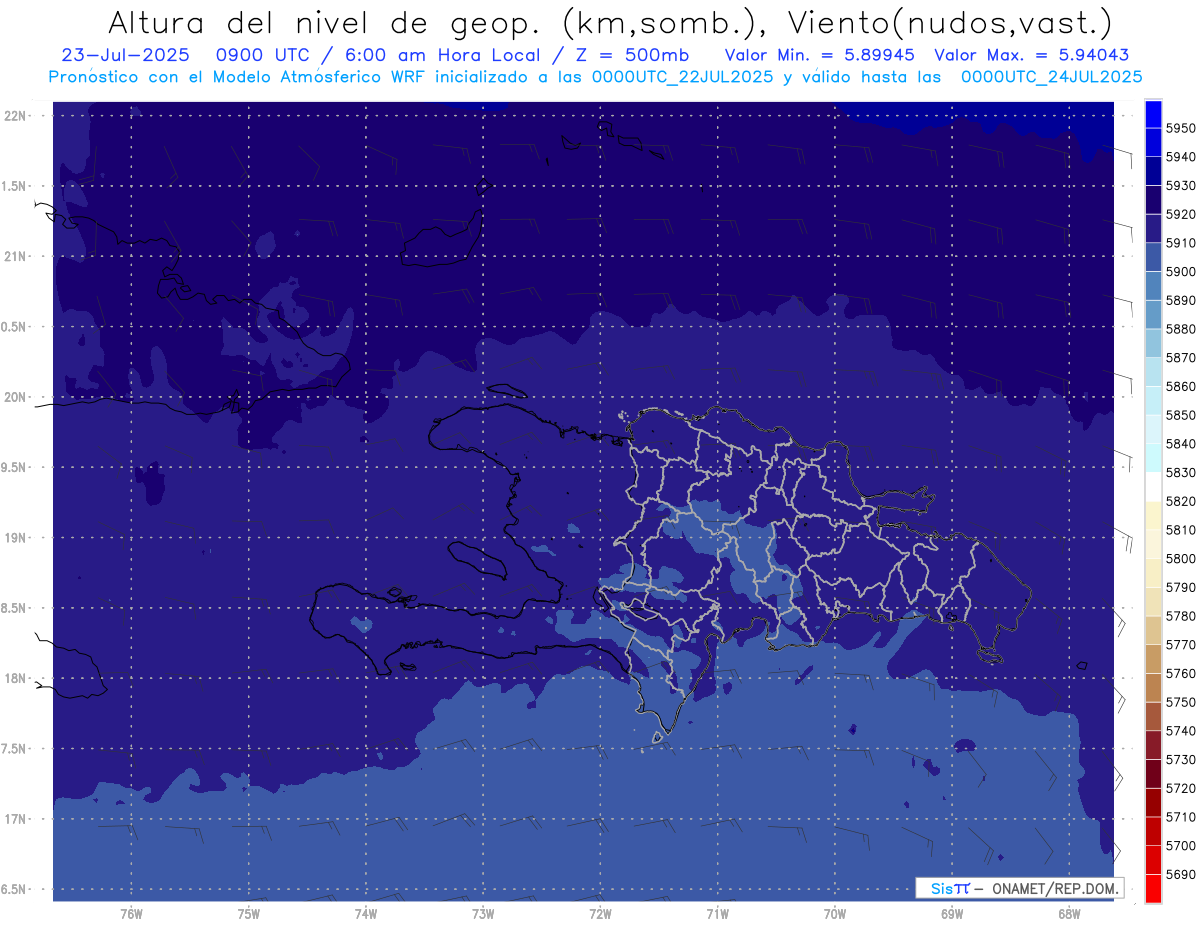The height and width of the screenshot is (927, 1200).
Task: Click the '22N' latitude axis label
Action: pos(15,115)
